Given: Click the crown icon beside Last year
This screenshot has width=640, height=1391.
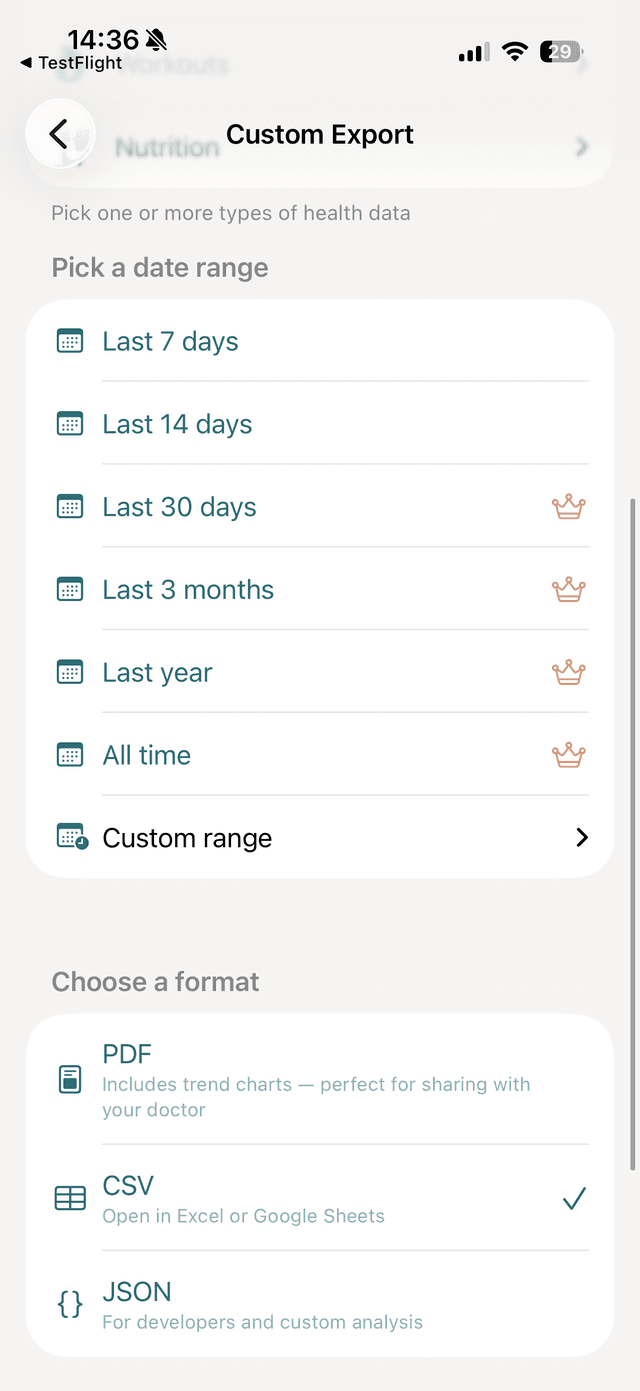Looking at the screenshot, I should click(x=568, y=672).
